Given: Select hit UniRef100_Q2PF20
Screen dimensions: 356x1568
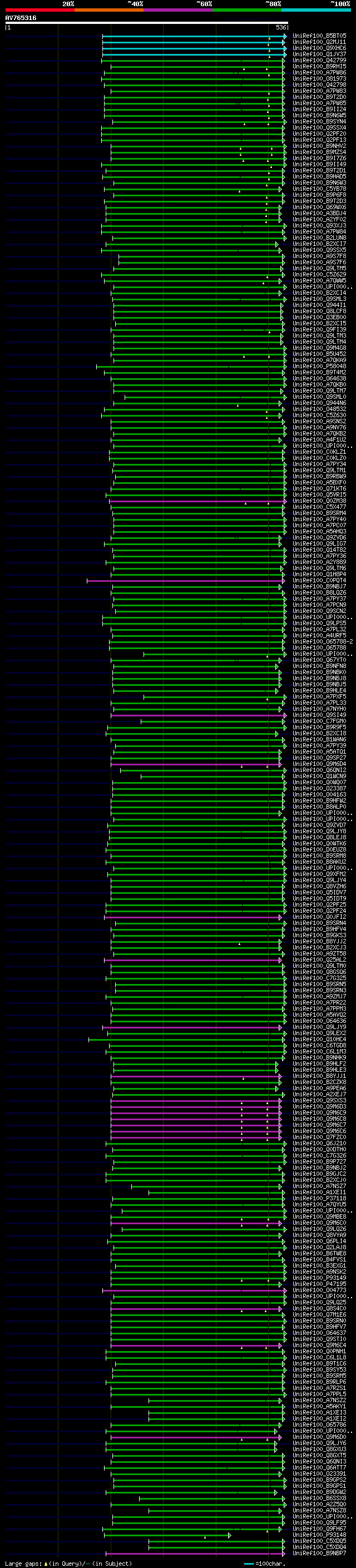Looking at the screenshot, I should click(319, 134).
